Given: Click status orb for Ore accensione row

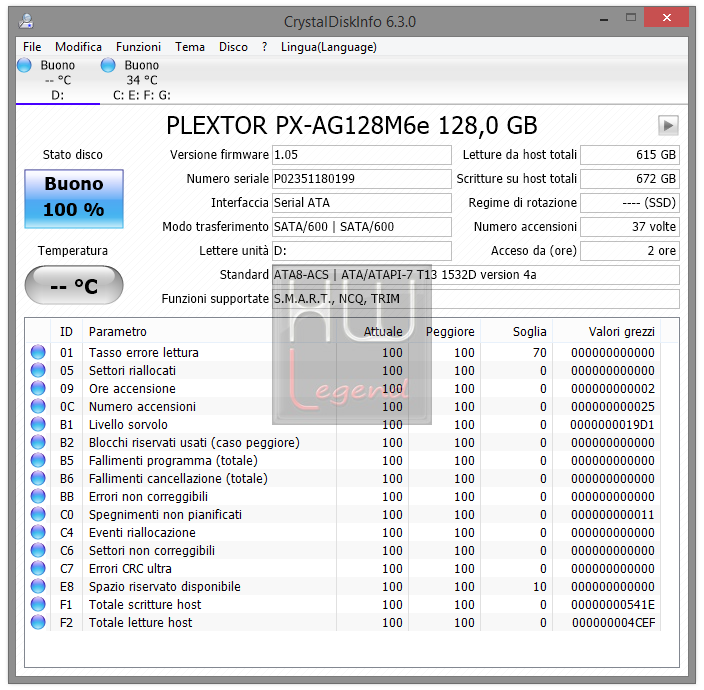Looking at the screenshot, I should coord(38,388).
